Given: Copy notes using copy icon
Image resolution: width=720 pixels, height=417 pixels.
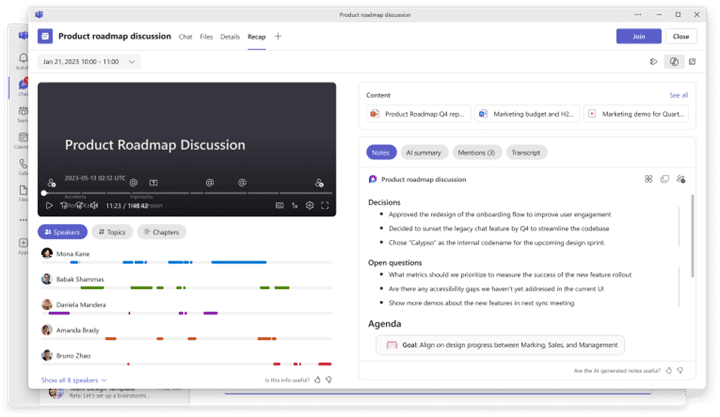Looking at the screenshot, I should click(x=664, y=179).
